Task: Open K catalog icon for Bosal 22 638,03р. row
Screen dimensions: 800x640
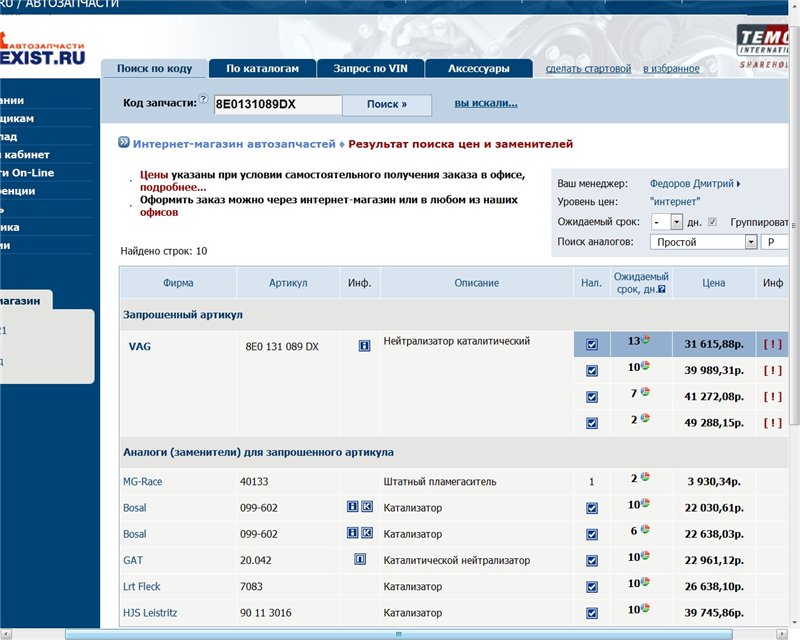Action: coord(367,533)
